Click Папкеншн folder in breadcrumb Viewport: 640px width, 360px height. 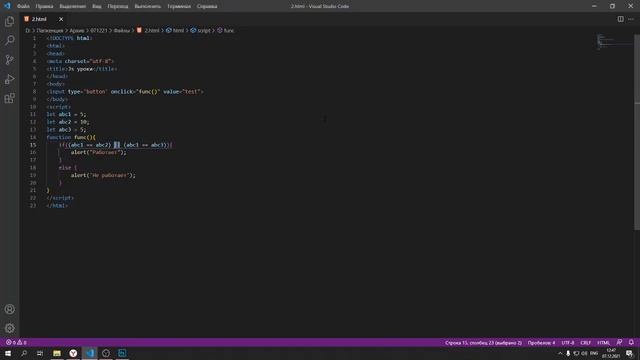(x=50, y=30)
